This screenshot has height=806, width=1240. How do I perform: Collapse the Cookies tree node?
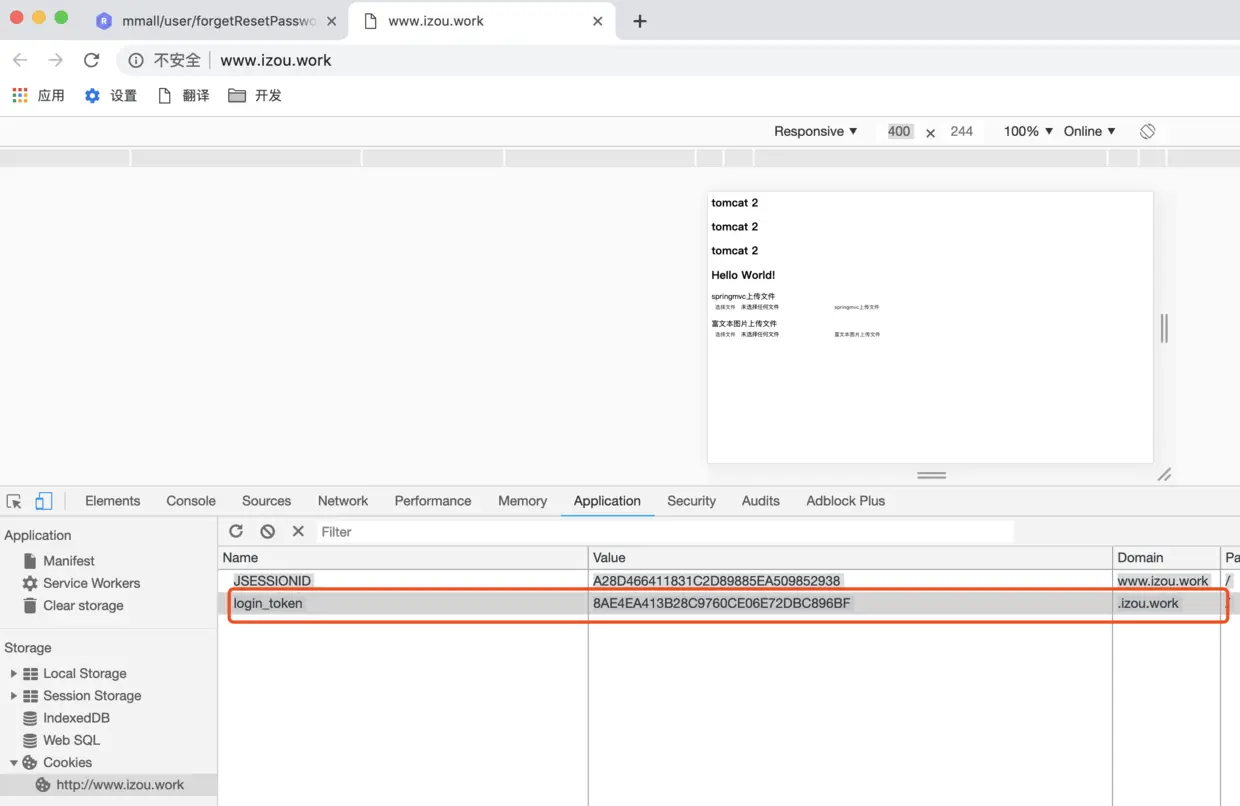pos(14,762)
